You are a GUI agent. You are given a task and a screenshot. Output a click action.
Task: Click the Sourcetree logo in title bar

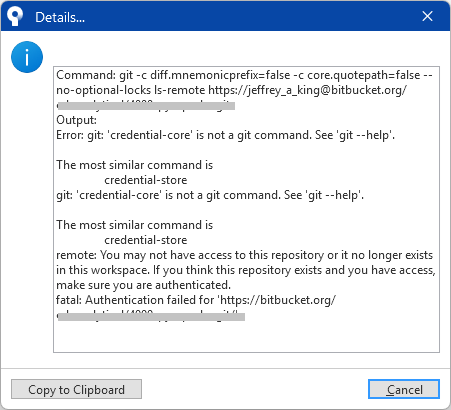(15, 16)
